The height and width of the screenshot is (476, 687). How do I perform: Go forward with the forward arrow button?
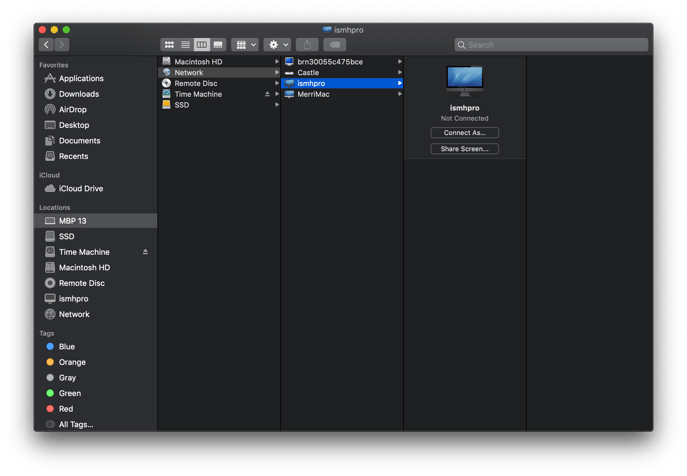coord(62,44)
